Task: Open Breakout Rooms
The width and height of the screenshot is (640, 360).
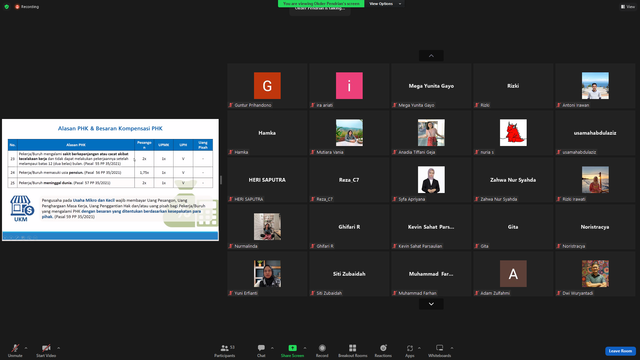Action: tap(353, 350)
